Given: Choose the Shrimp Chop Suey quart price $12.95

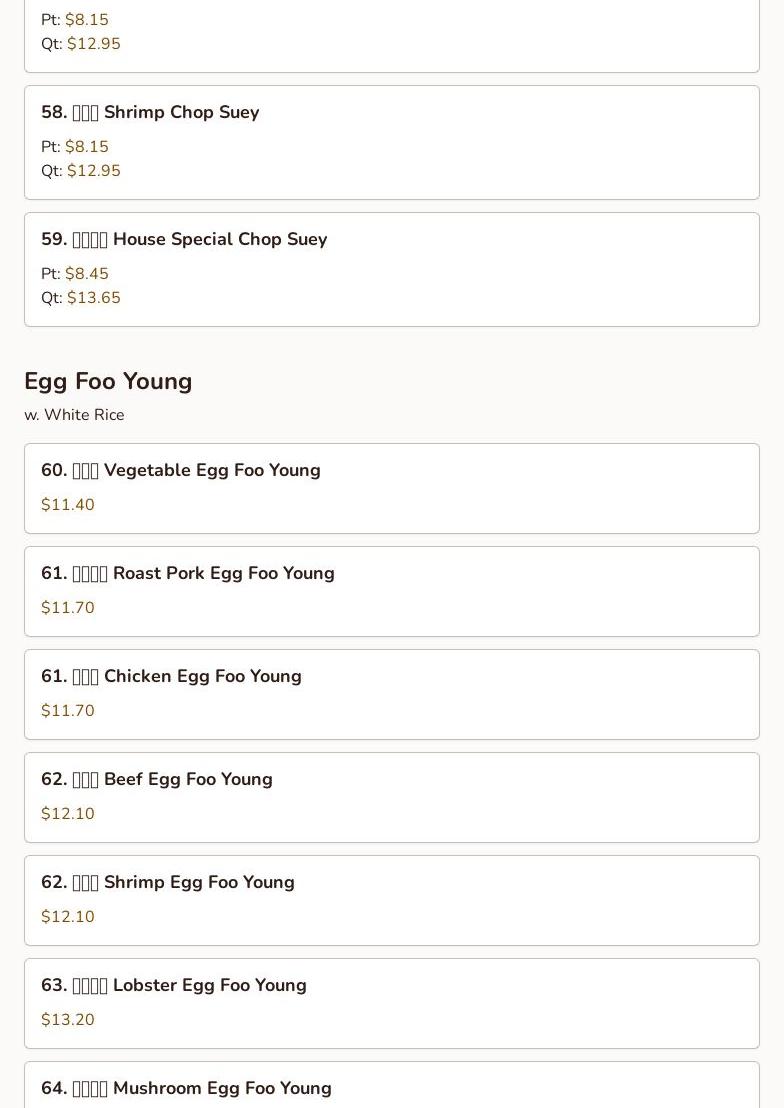Looking at the screenshot, I should pos(93,170).
